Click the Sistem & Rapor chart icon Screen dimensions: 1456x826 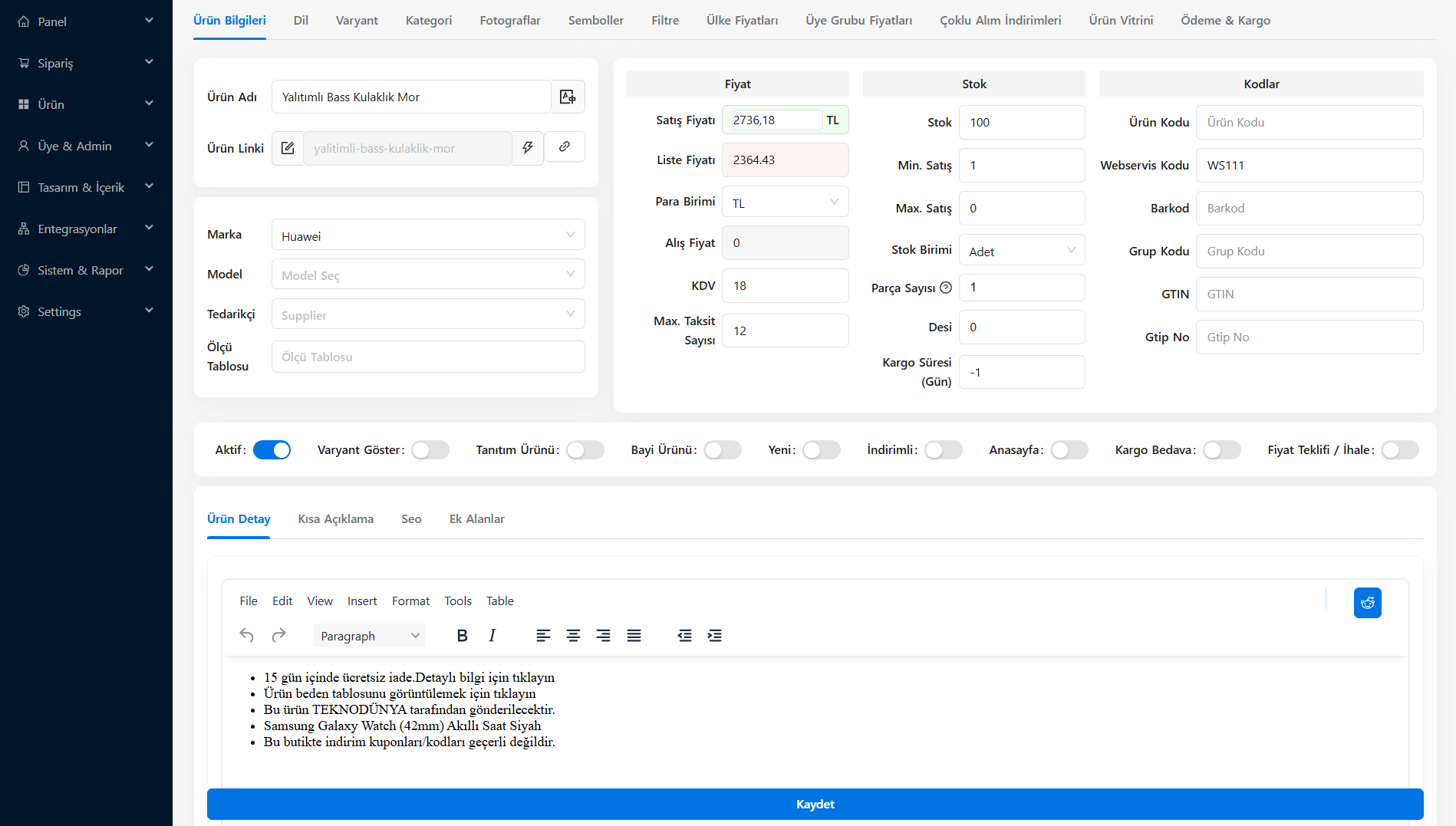pos(24,270)
